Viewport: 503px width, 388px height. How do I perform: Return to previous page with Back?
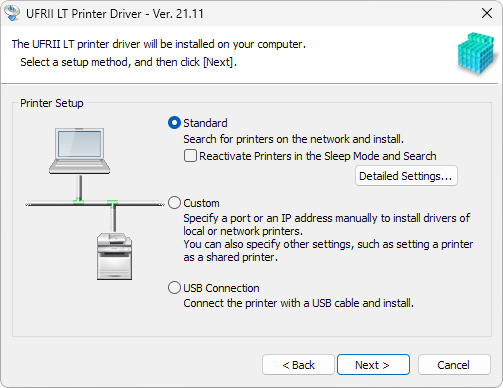[x=298, y=365]
